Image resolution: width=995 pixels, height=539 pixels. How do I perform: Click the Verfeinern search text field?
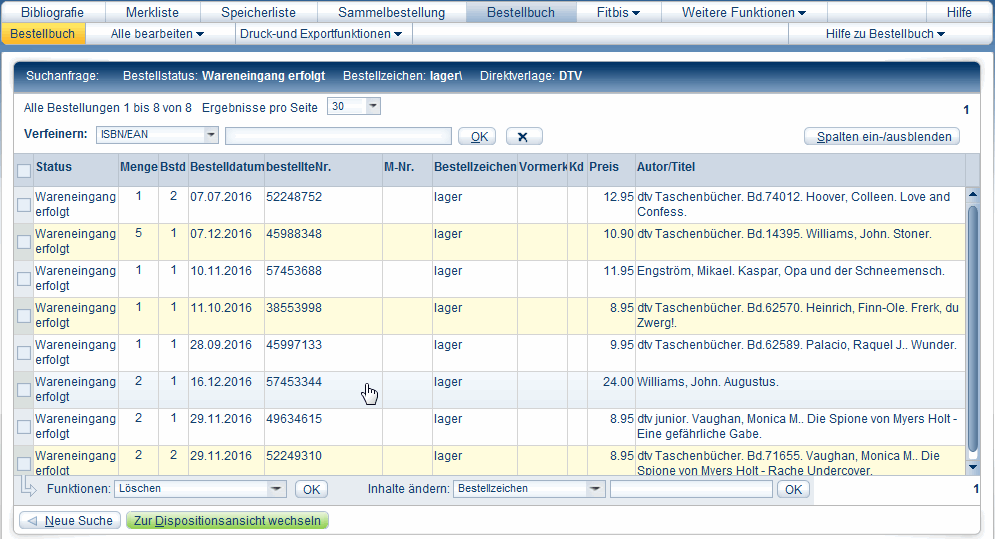coord(338,136)
